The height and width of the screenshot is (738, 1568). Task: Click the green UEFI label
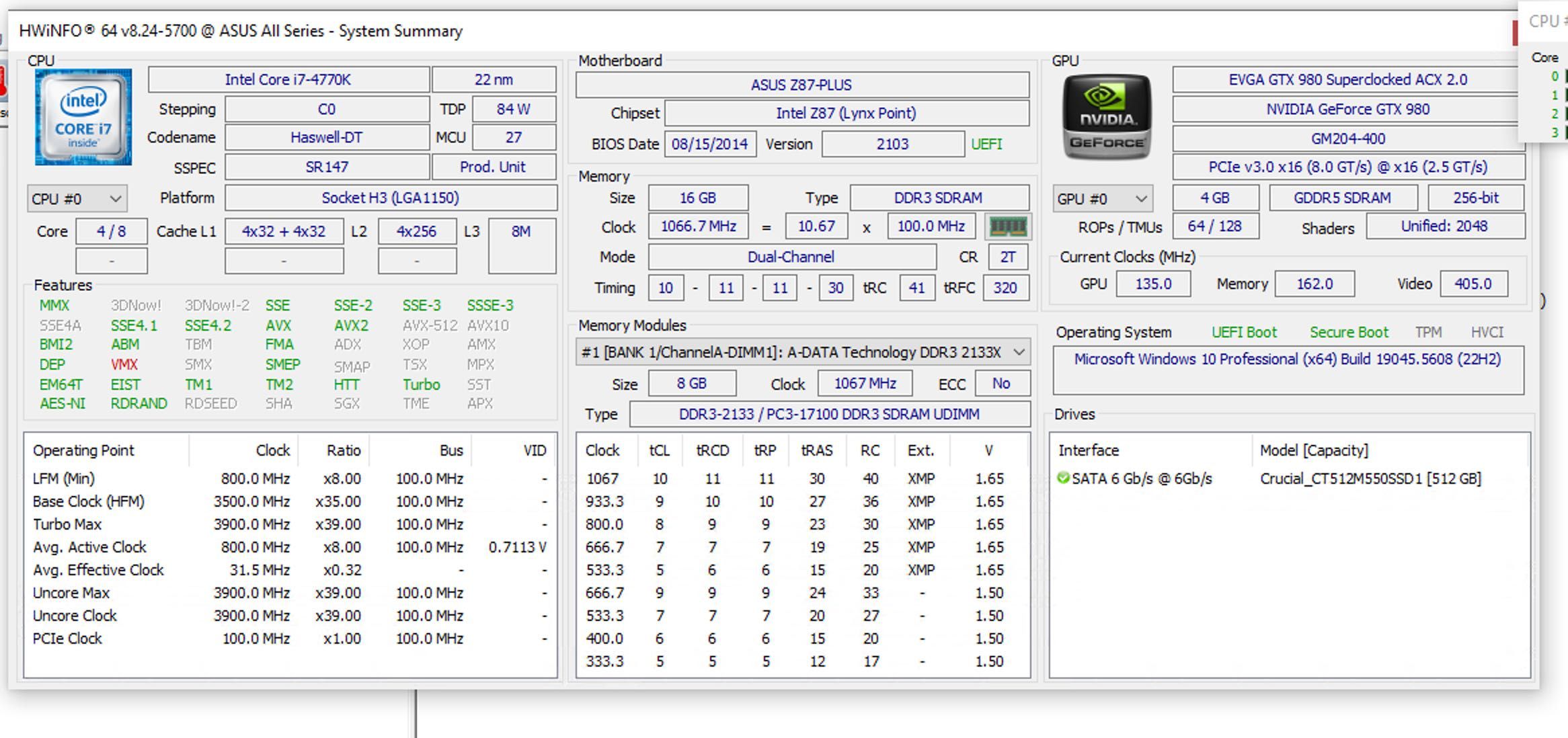(x=986, y=144)
